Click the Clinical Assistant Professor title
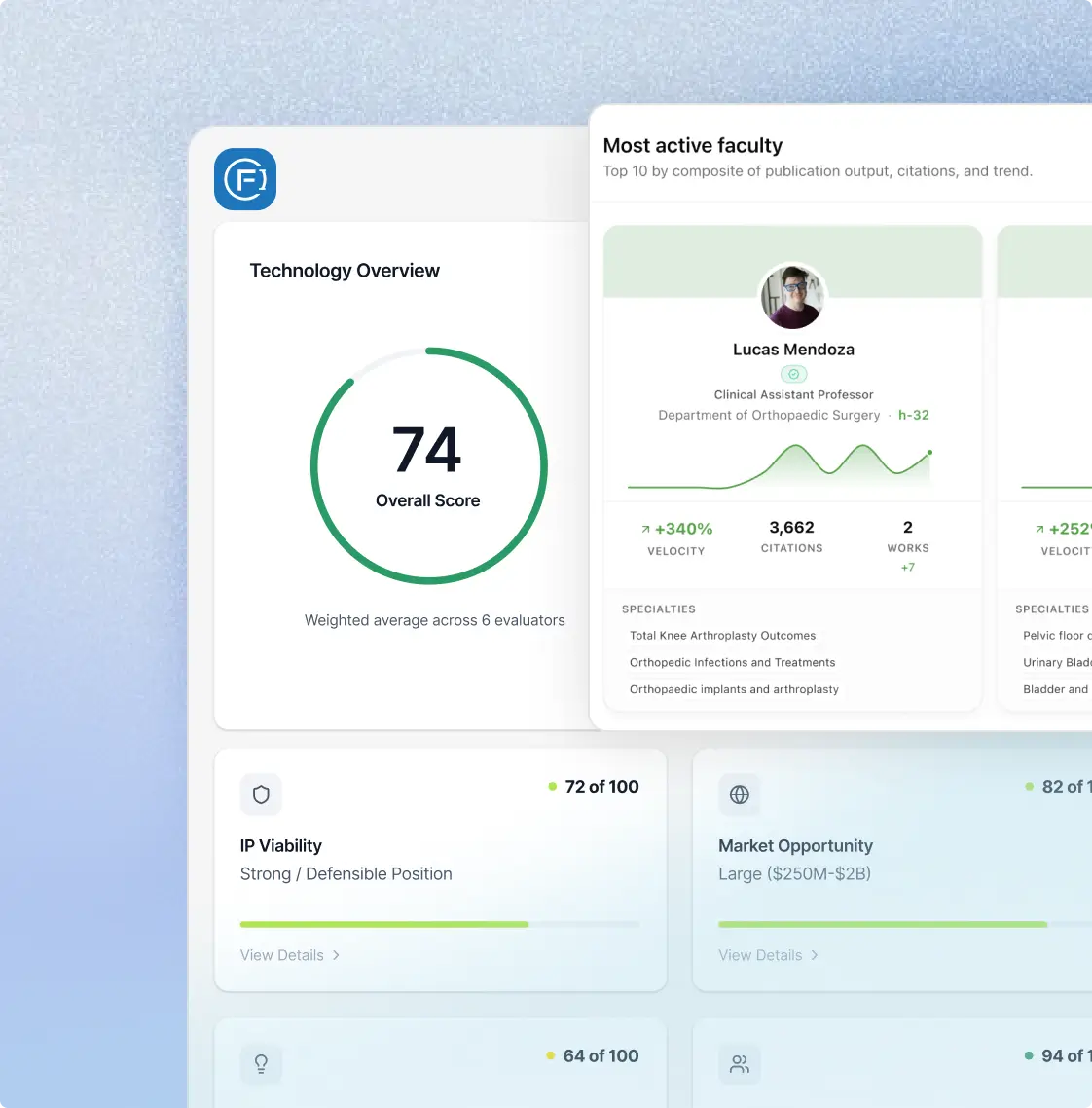Screen dimensions: 1092x1108 click(793, 394)
